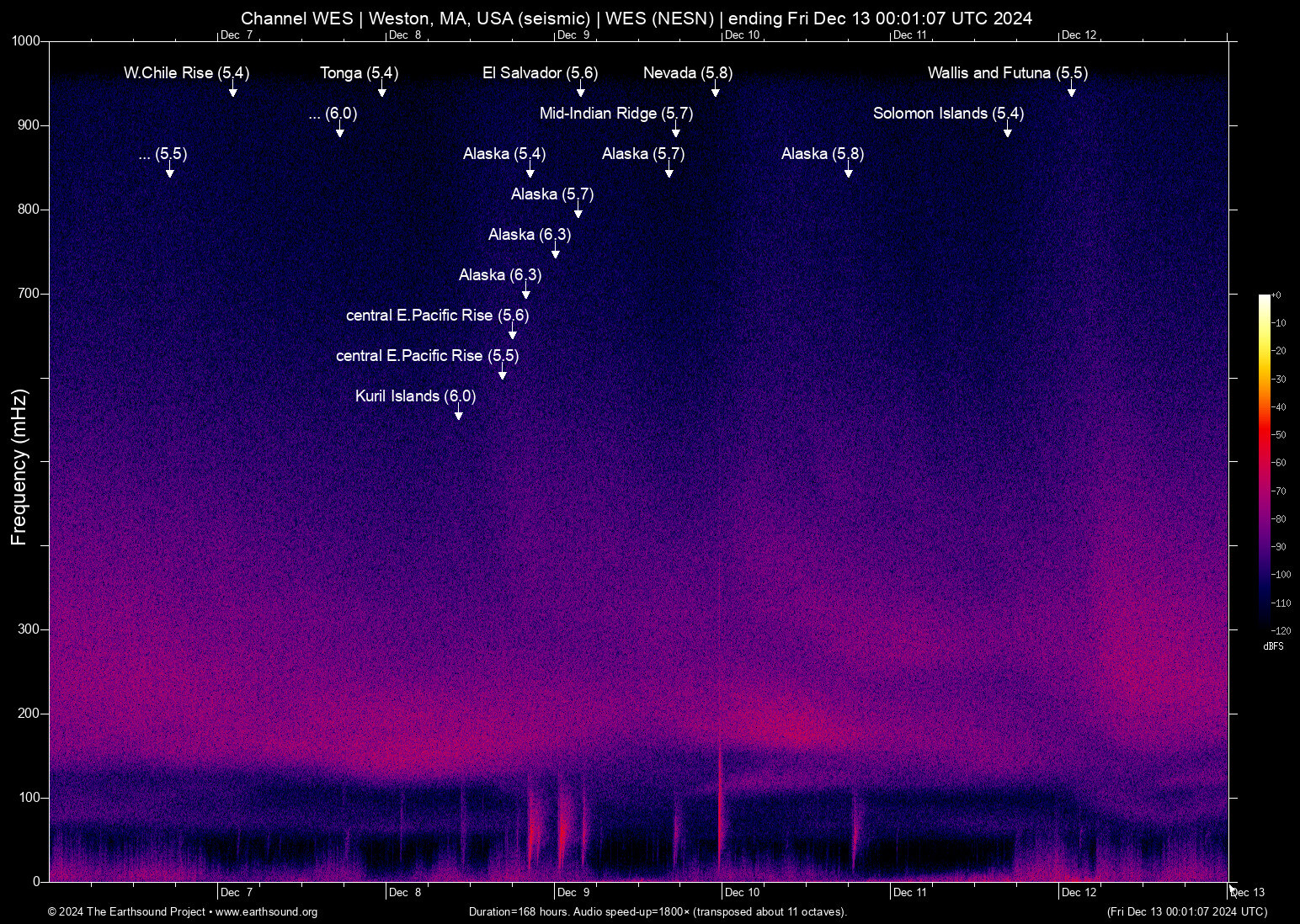The image size is (1300, 924).
Task: Select the Alaska (6.3) marker above Alaska (6.3)
Action: click(529, 235)
